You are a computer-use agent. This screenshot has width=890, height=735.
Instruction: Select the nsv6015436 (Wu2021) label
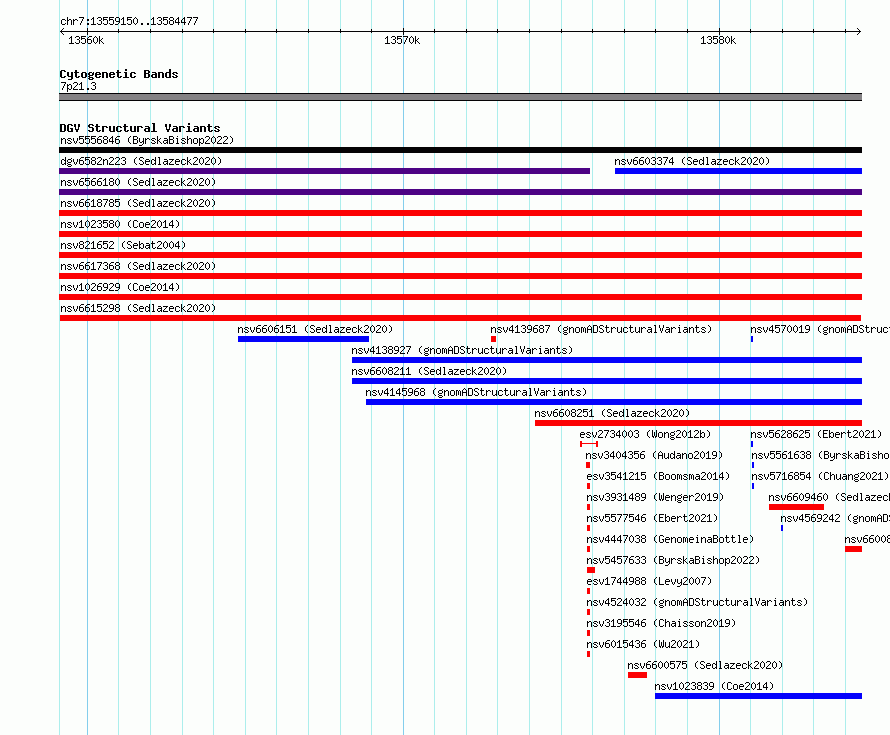[x=643, y=644]
